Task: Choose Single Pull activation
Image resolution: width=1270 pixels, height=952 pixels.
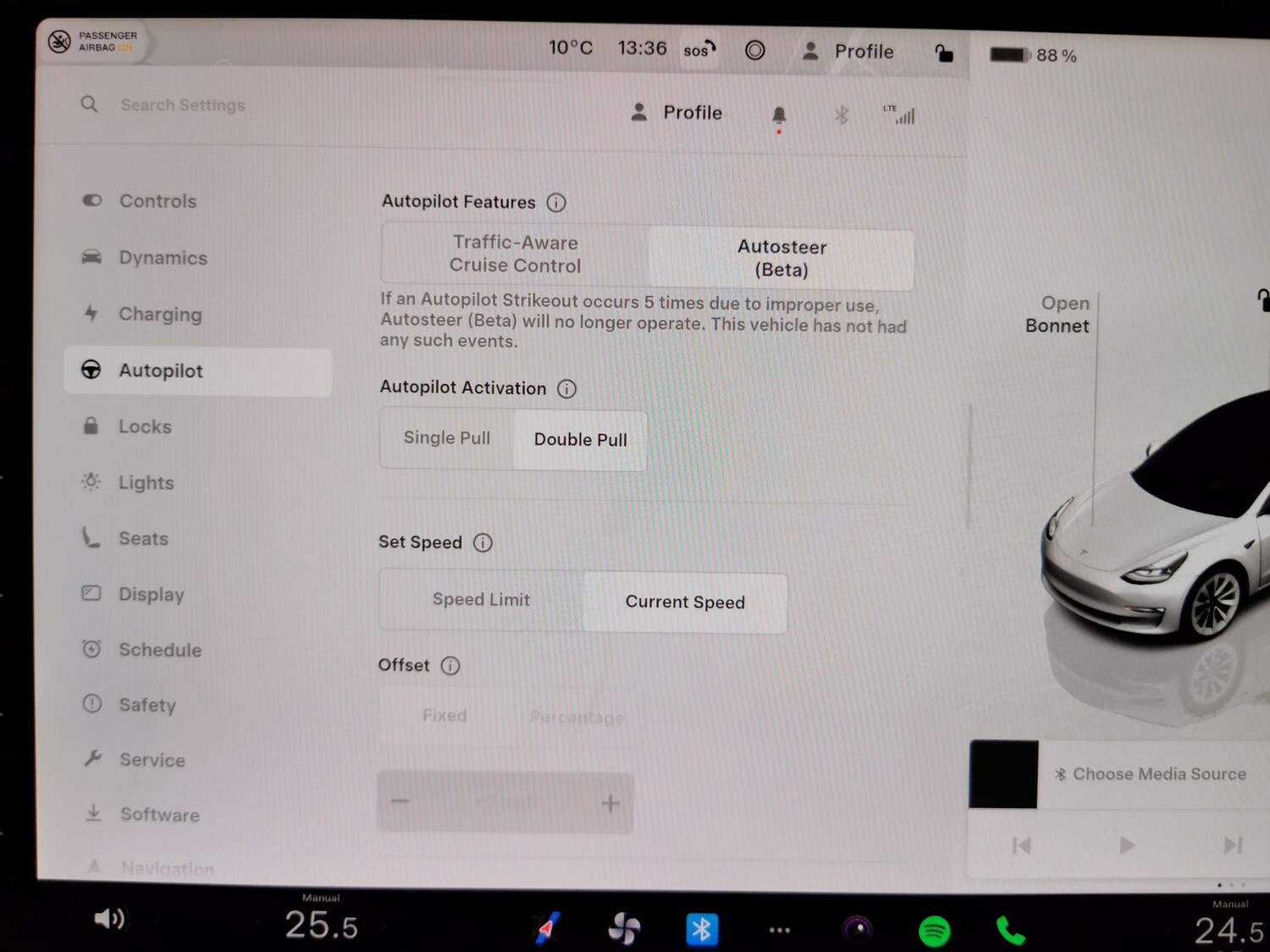Action: pos(446,438)
